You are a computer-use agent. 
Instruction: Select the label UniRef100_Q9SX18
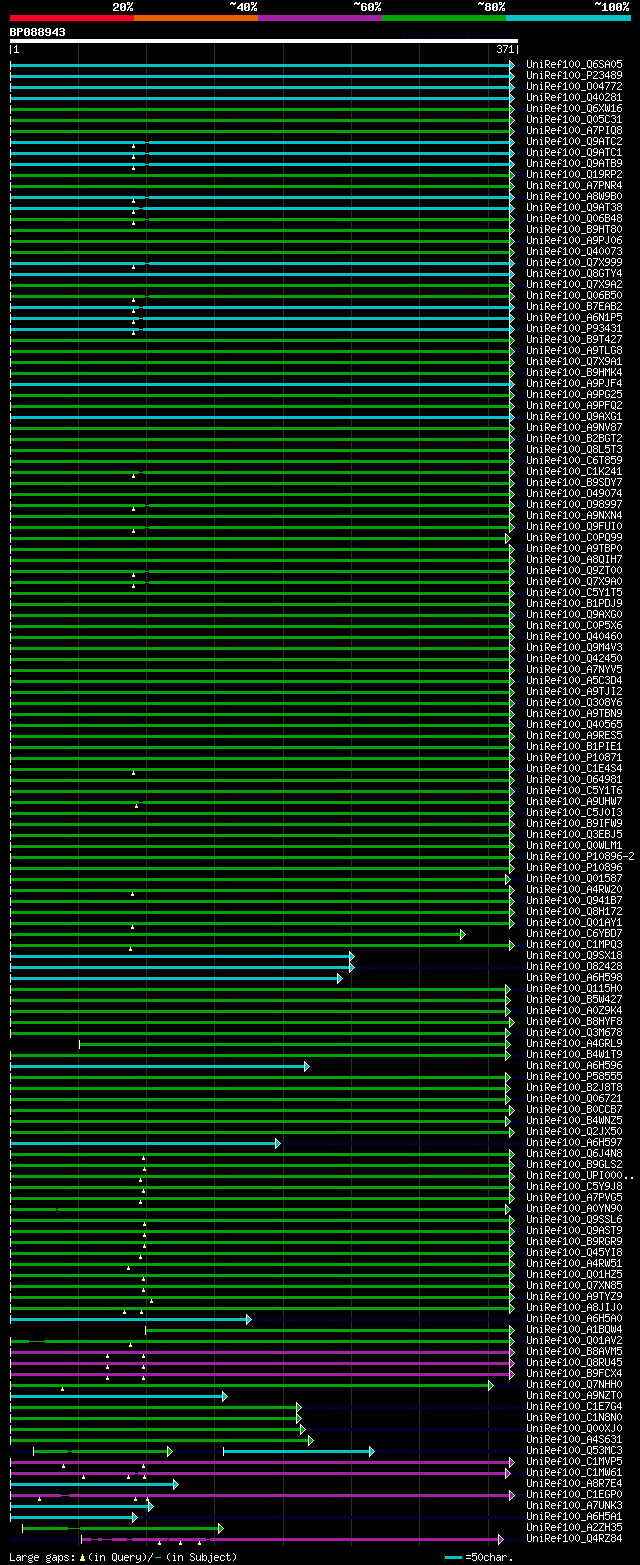[573, 955]
